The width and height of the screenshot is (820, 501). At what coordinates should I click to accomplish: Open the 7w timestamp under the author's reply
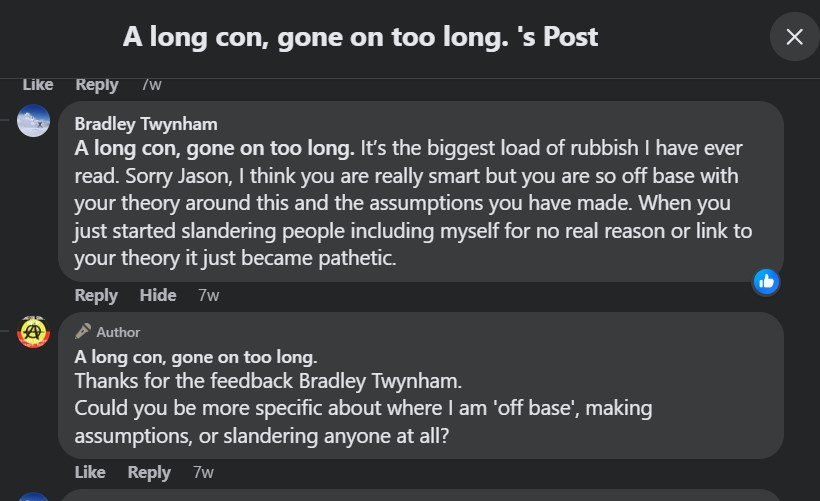point(203,472)
